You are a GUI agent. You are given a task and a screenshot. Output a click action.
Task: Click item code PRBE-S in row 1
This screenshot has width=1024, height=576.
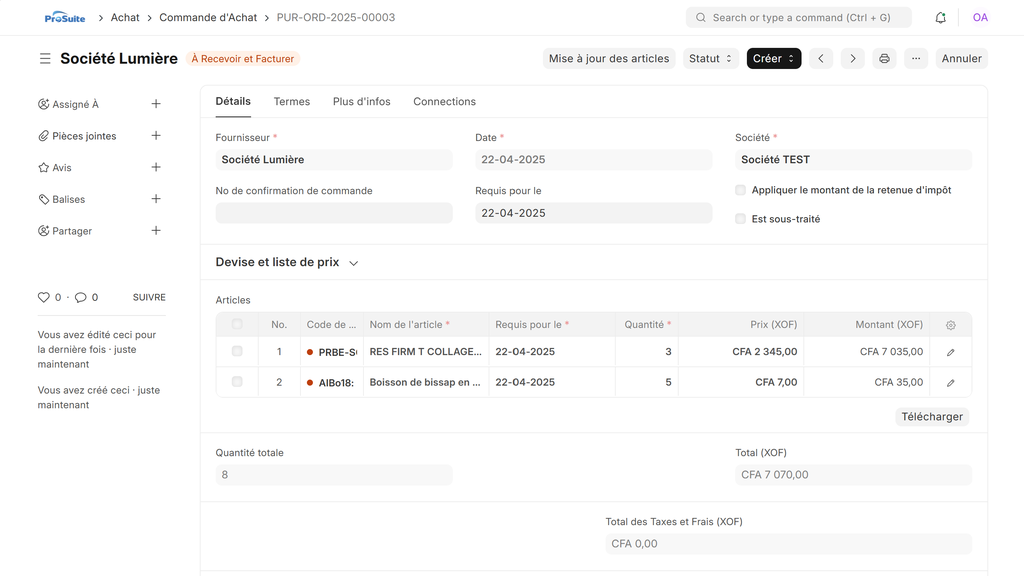click(x=332, y=352)
